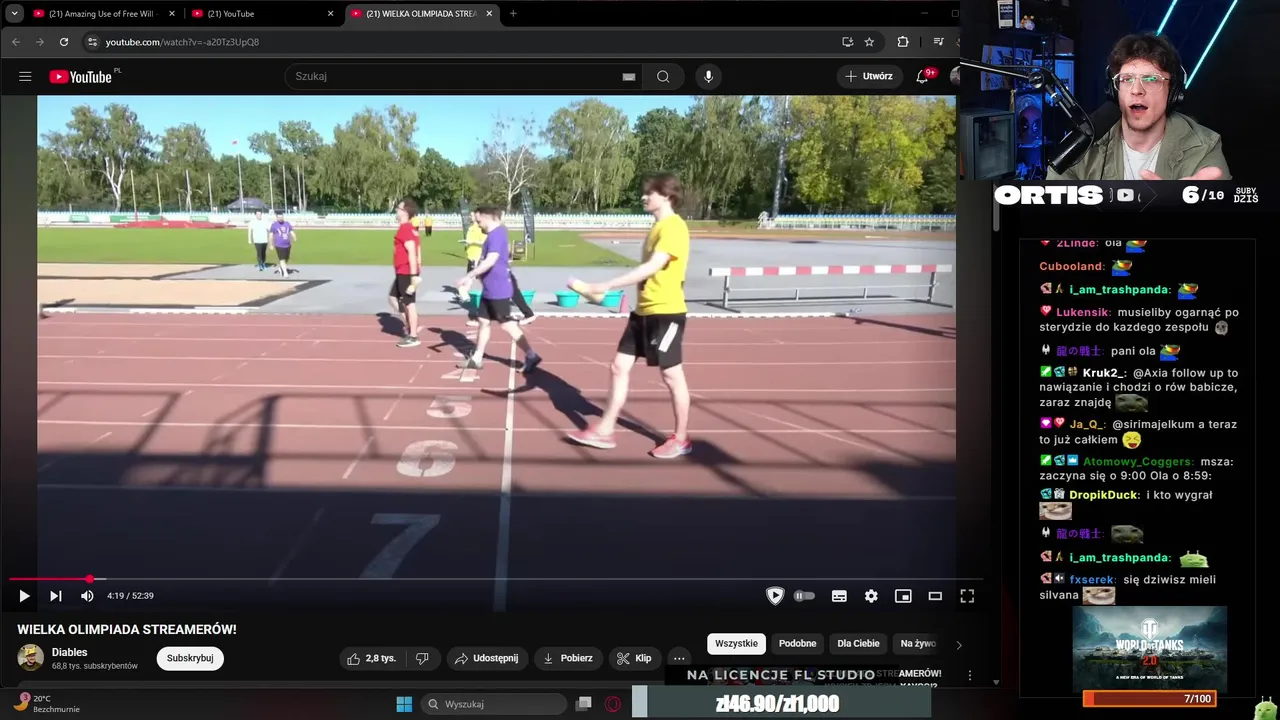Open Diables channel avatar
The image size is (1280, 720).
tap(31, 658)
